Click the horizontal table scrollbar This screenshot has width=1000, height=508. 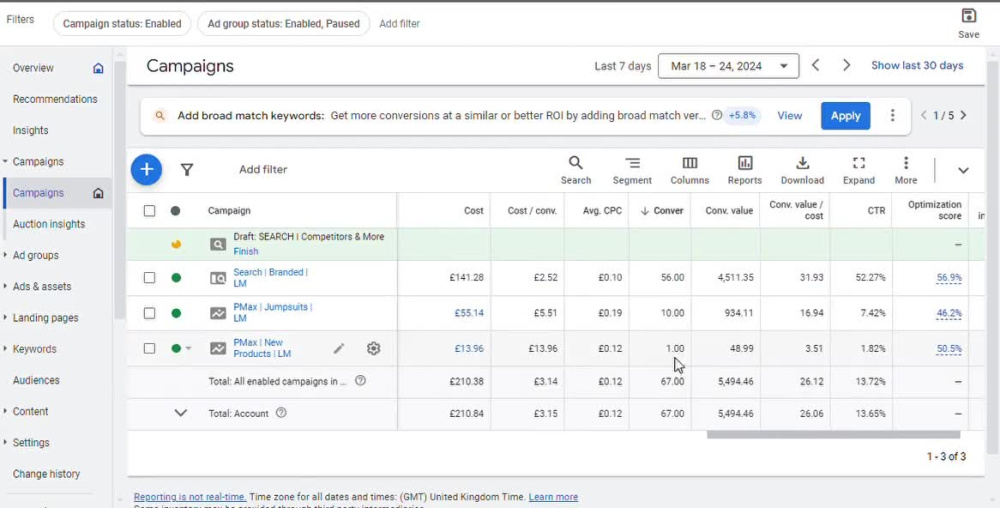click(x=833, y=435)
